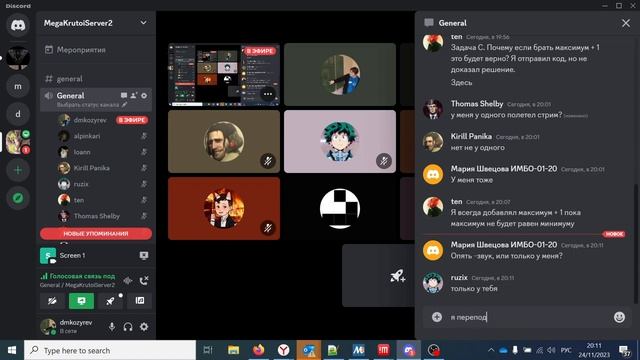Start an activity with rocket button
This screenshot has height=360, width=640.
[110, 301]
